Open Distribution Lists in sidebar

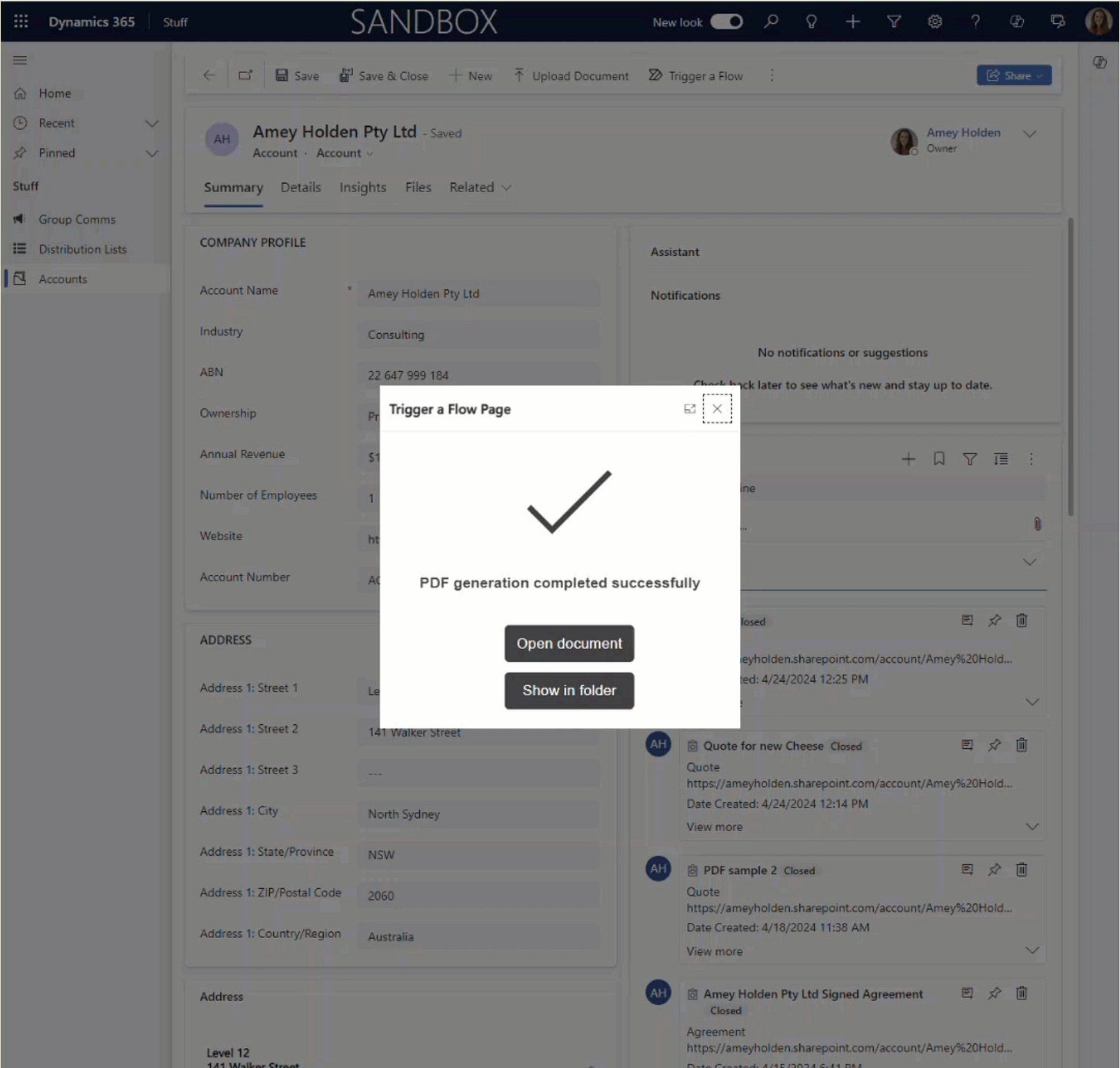pos(82,249)
